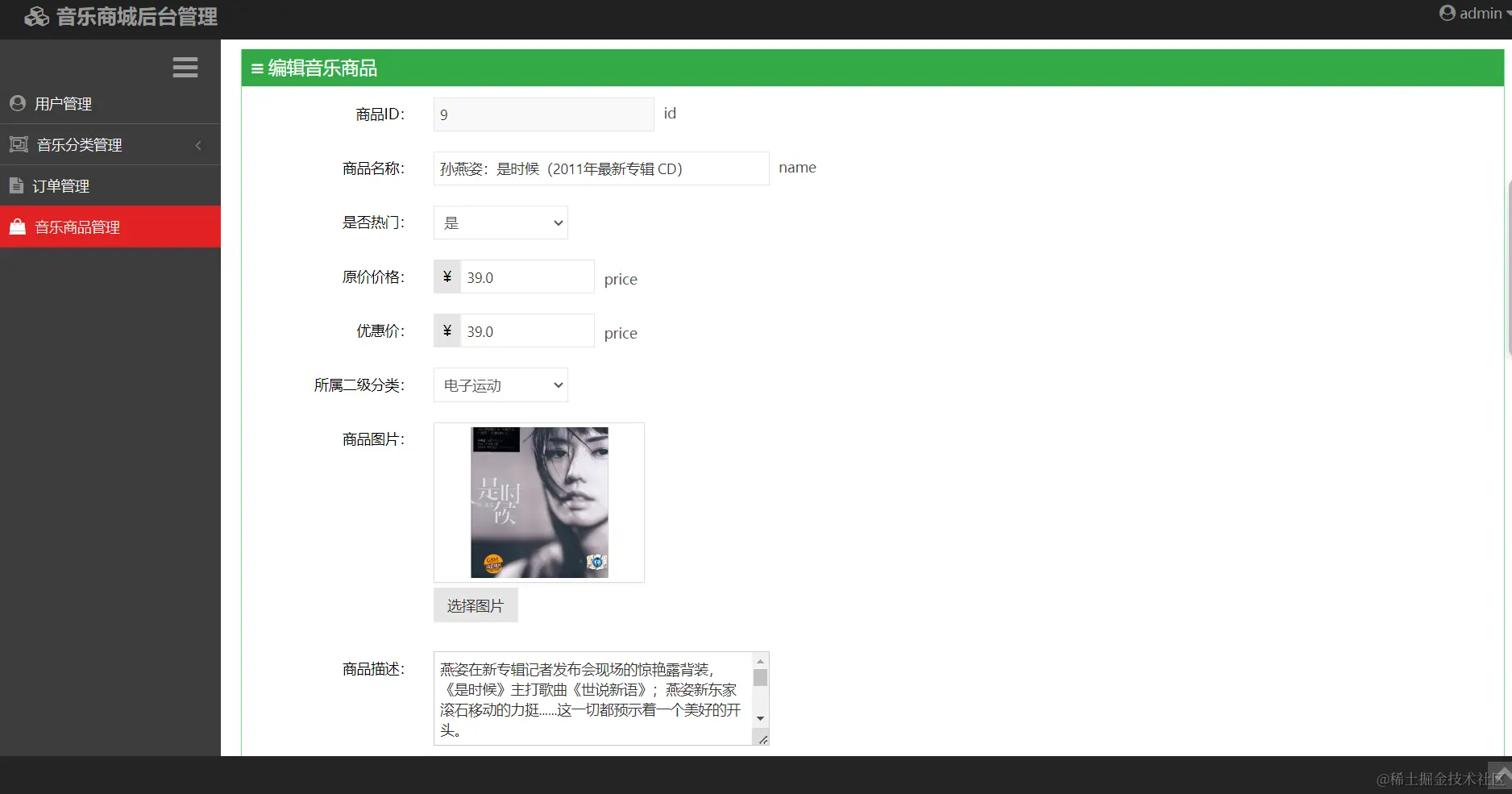Open the 是否热门 dropdown
Image resolution: width=1512 pixels, height=794 pixels.
pyautogui.click(x=500, y=222)
